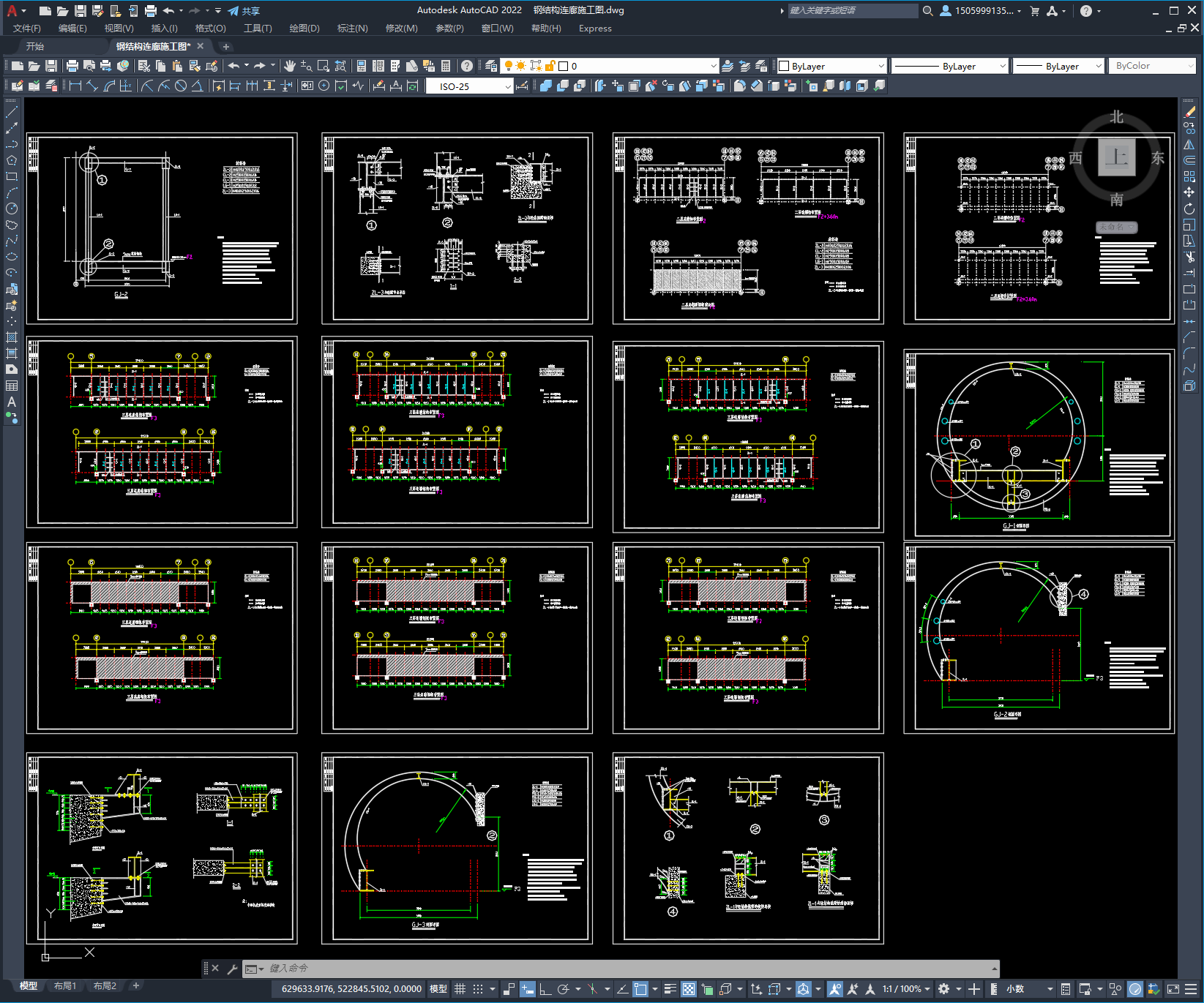Click the 共享 share button
The height and width of the screenshot is (1003, 1204).
244,11
